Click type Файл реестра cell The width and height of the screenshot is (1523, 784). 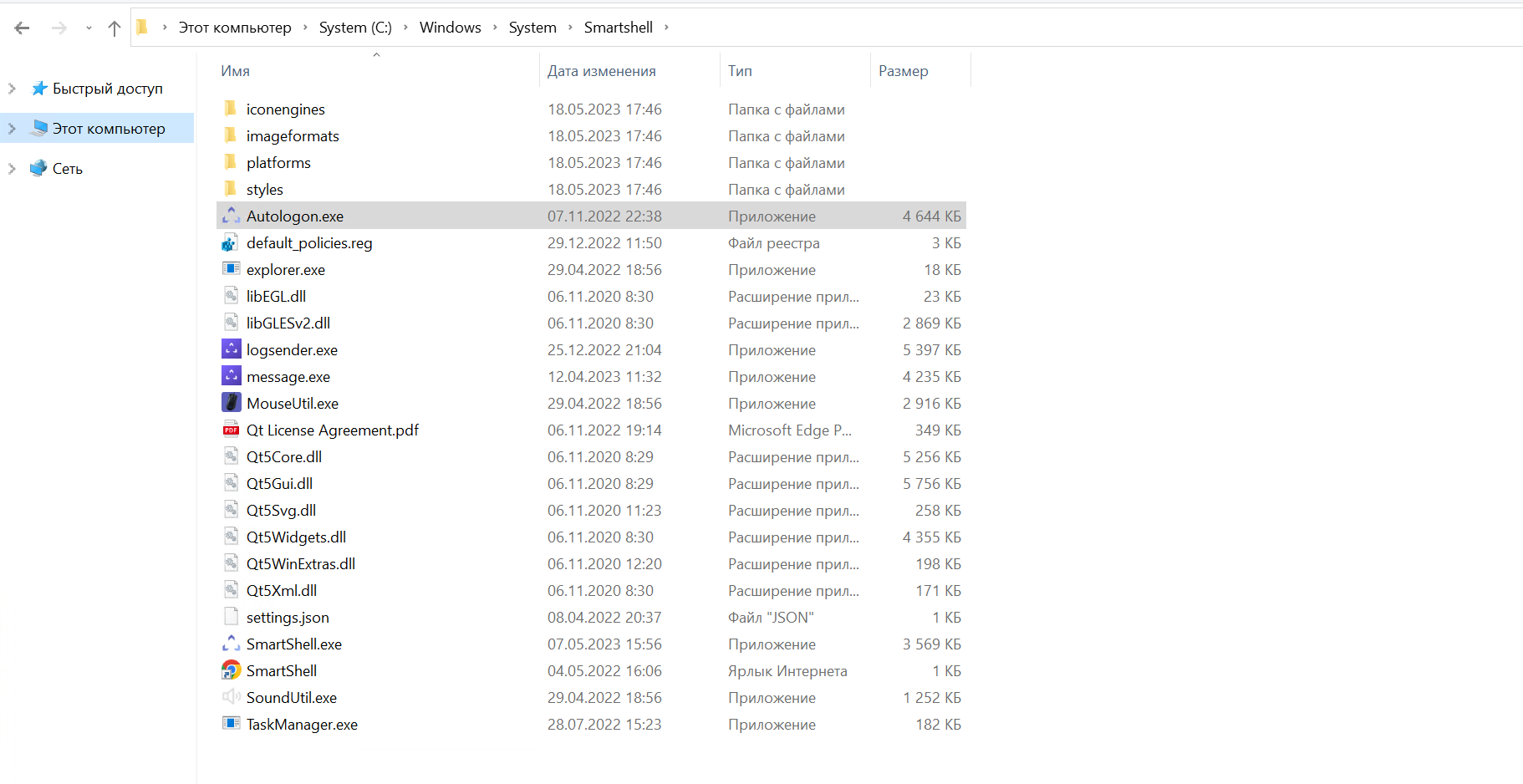(x=773, y=243)
